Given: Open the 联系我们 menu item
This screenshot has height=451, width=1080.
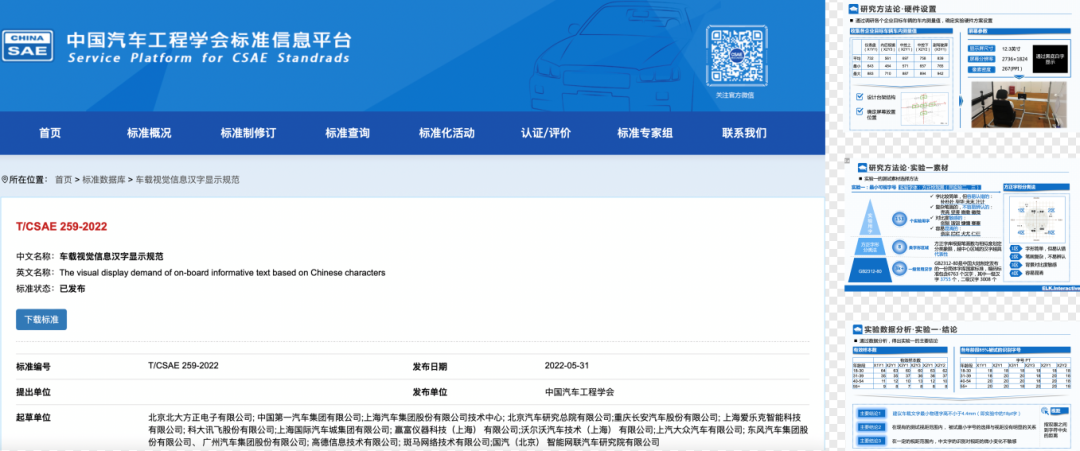Looking at the screenshot, I should click(x=744, y=134).
